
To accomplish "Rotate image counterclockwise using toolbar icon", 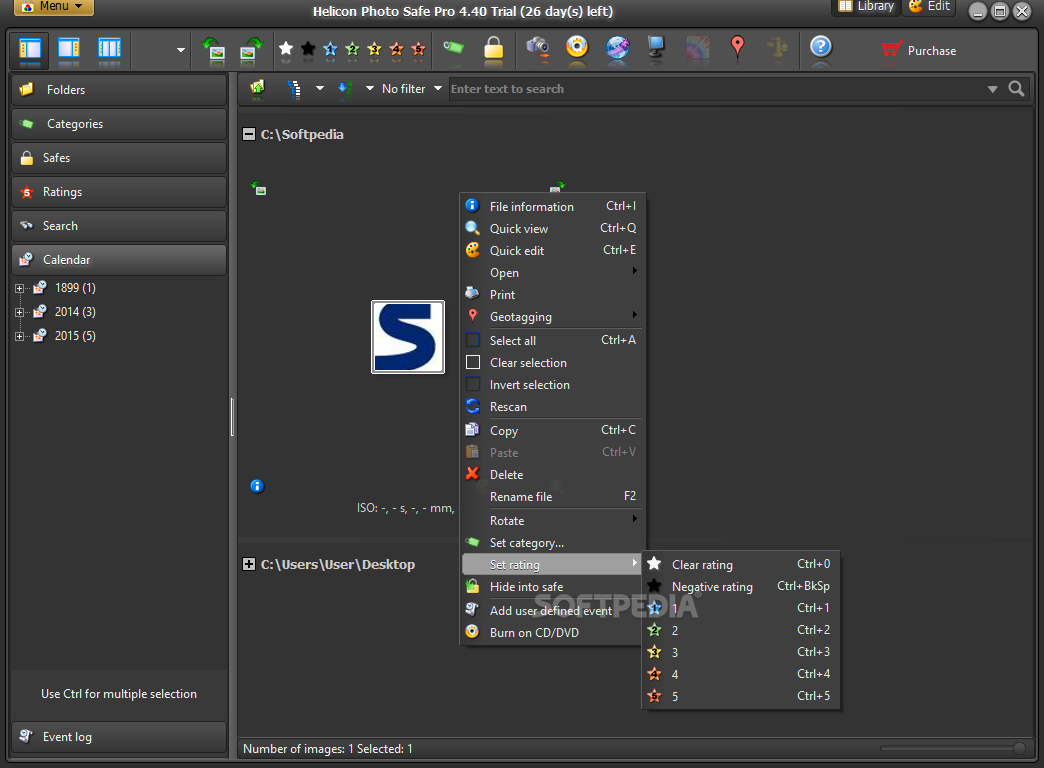I will tap(214, 50).
